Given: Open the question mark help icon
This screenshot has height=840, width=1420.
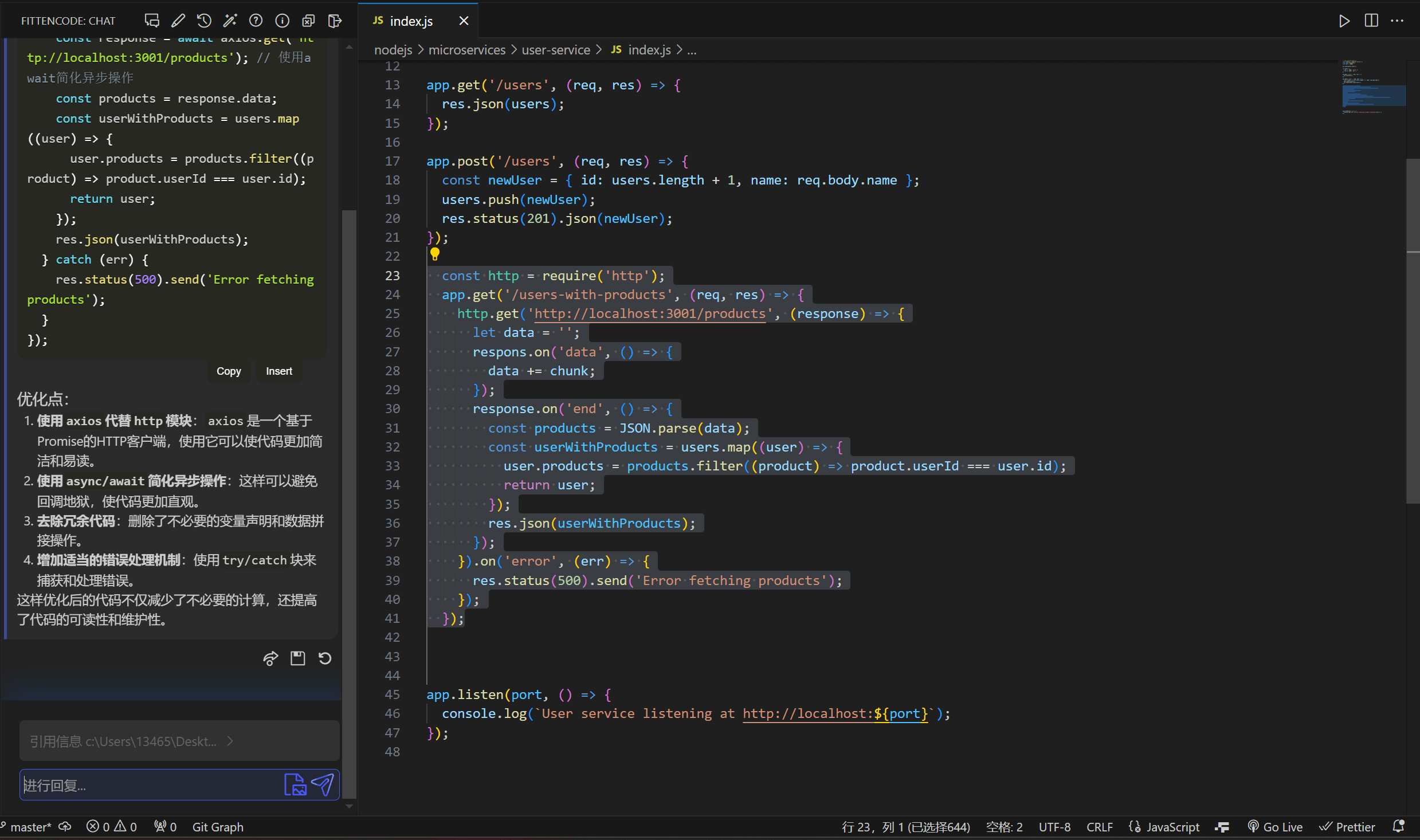Looking at the screenshot, I should click(256, 21).
